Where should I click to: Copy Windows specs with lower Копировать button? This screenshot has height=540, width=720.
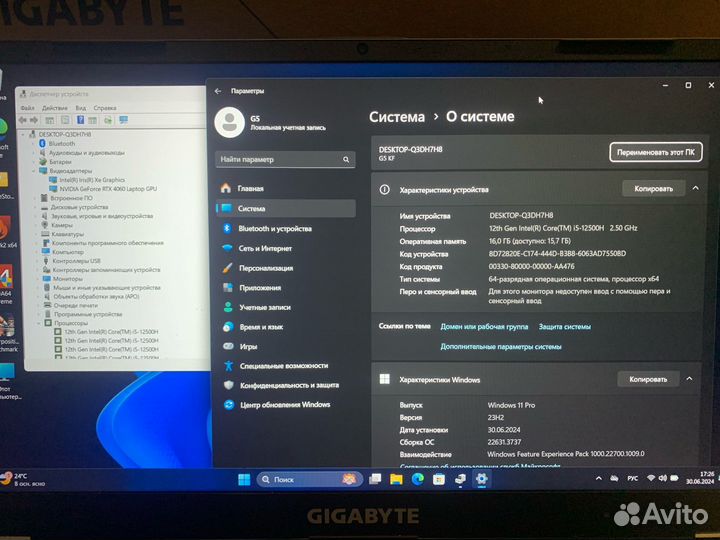648,379
